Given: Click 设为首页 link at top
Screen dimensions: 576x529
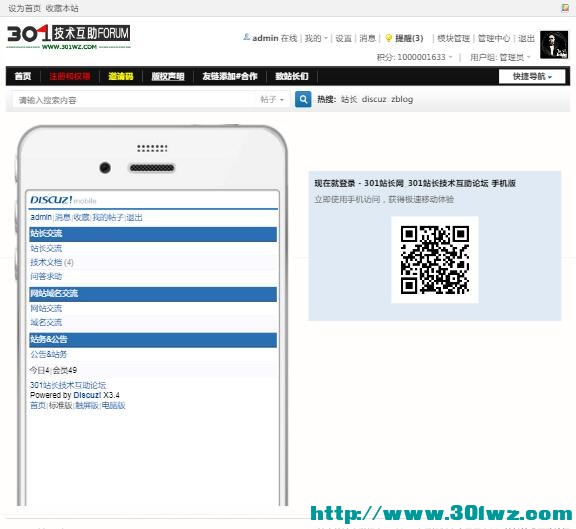Looking at the screenshot, I should 24,8.
